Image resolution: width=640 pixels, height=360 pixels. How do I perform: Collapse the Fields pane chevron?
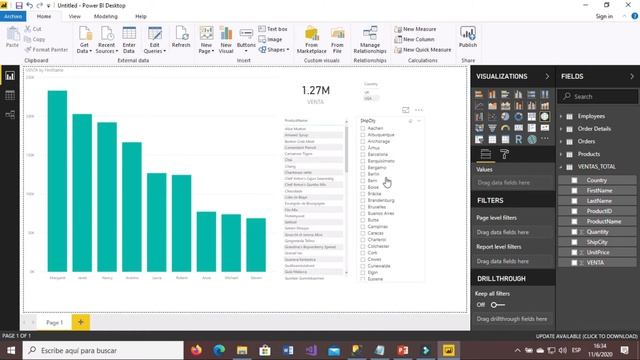[632, 76]
